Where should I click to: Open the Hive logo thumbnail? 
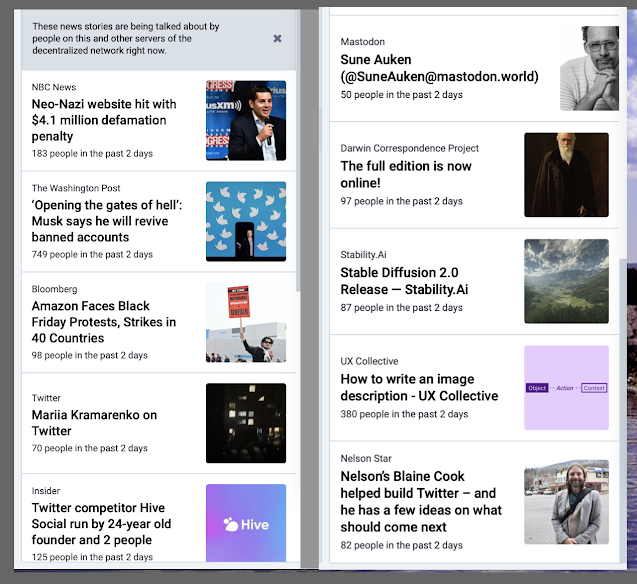pyautogui.click(x=246, y=523)
